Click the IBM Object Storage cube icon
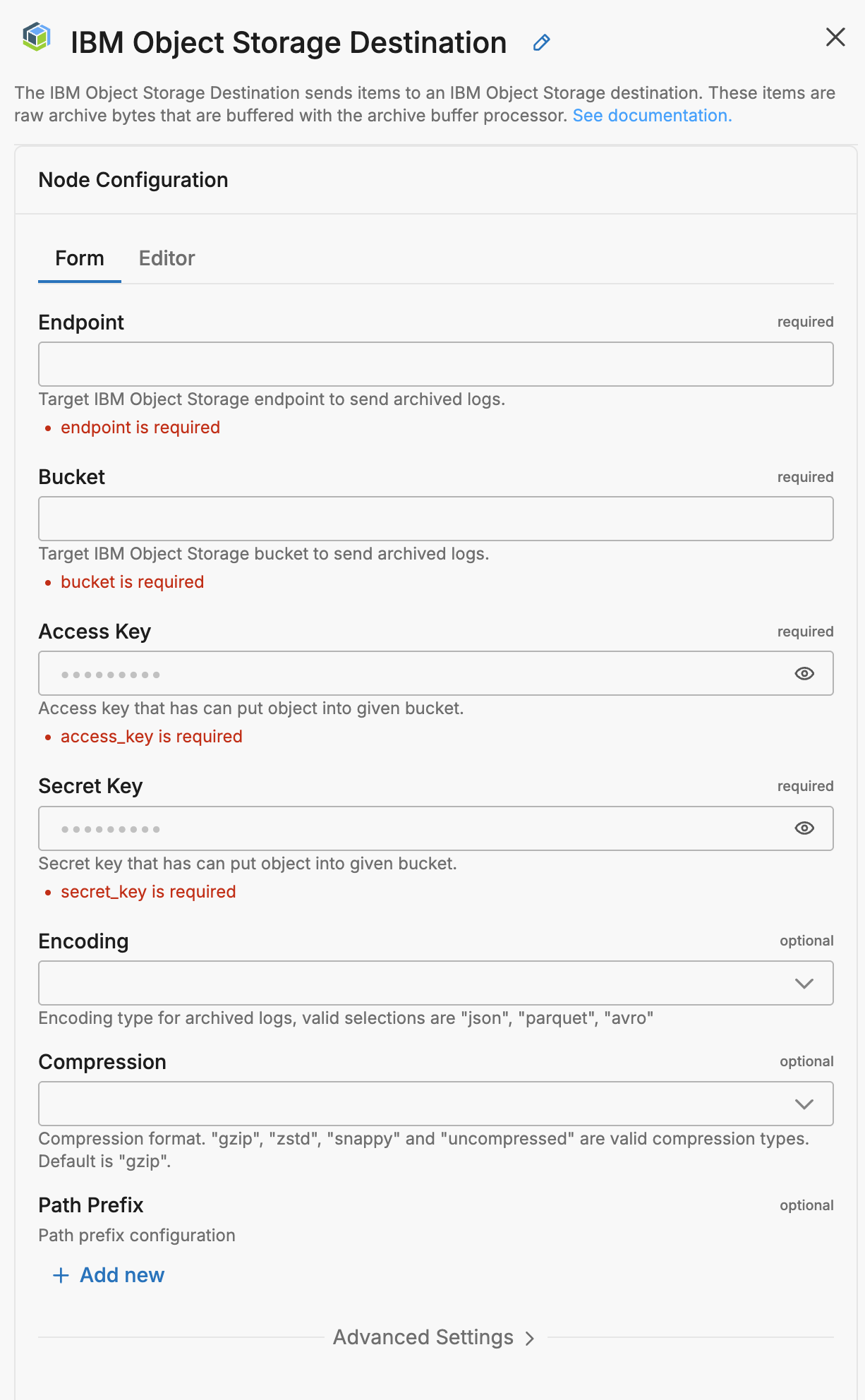The height and width of the screenshot is (1400, 865). pyautogui.click(x=37, y=37)
